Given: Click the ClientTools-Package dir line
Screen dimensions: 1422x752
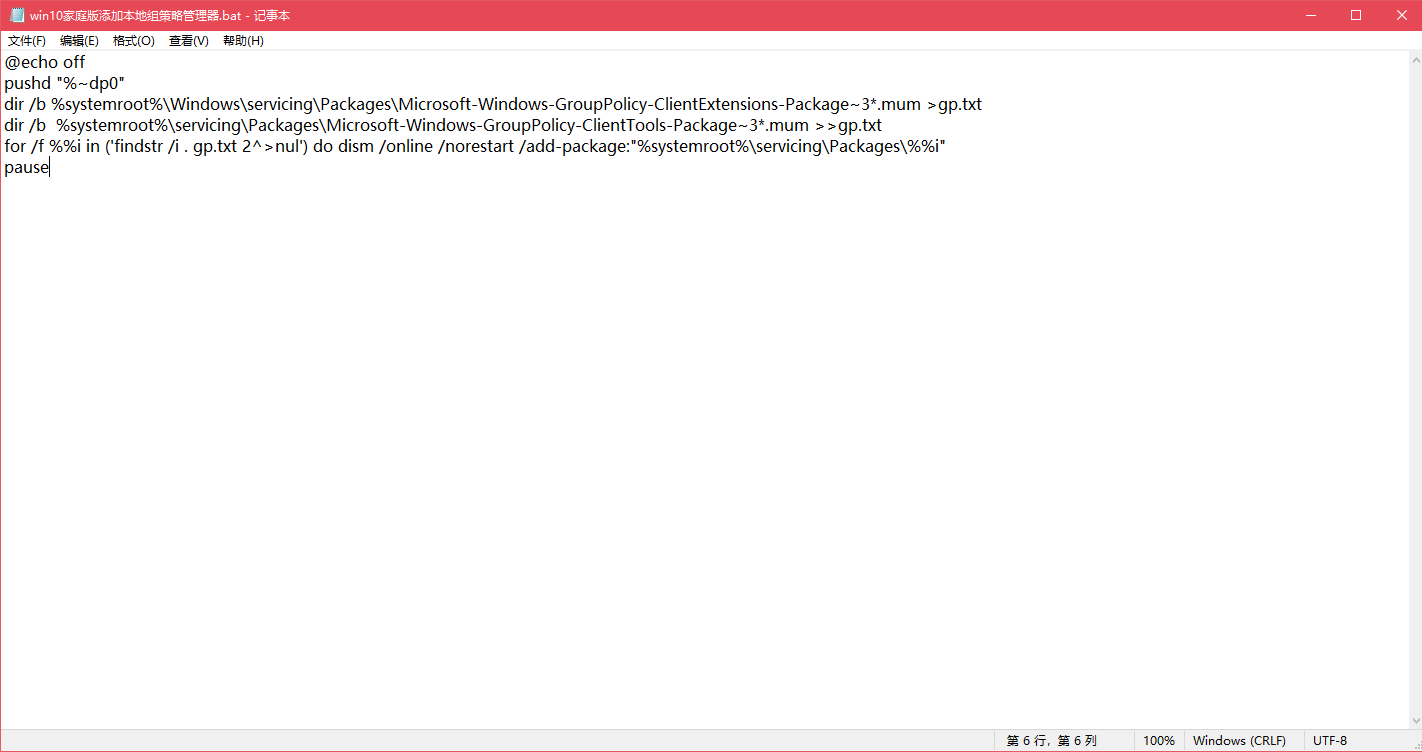Looking at the screenshot, I should coord(443,125).
